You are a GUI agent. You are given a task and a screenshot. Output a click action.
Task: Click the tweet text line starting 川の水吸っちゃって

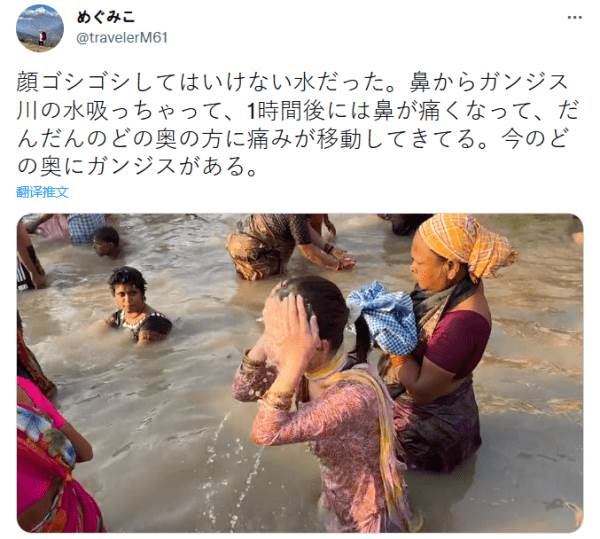(297, 111)
